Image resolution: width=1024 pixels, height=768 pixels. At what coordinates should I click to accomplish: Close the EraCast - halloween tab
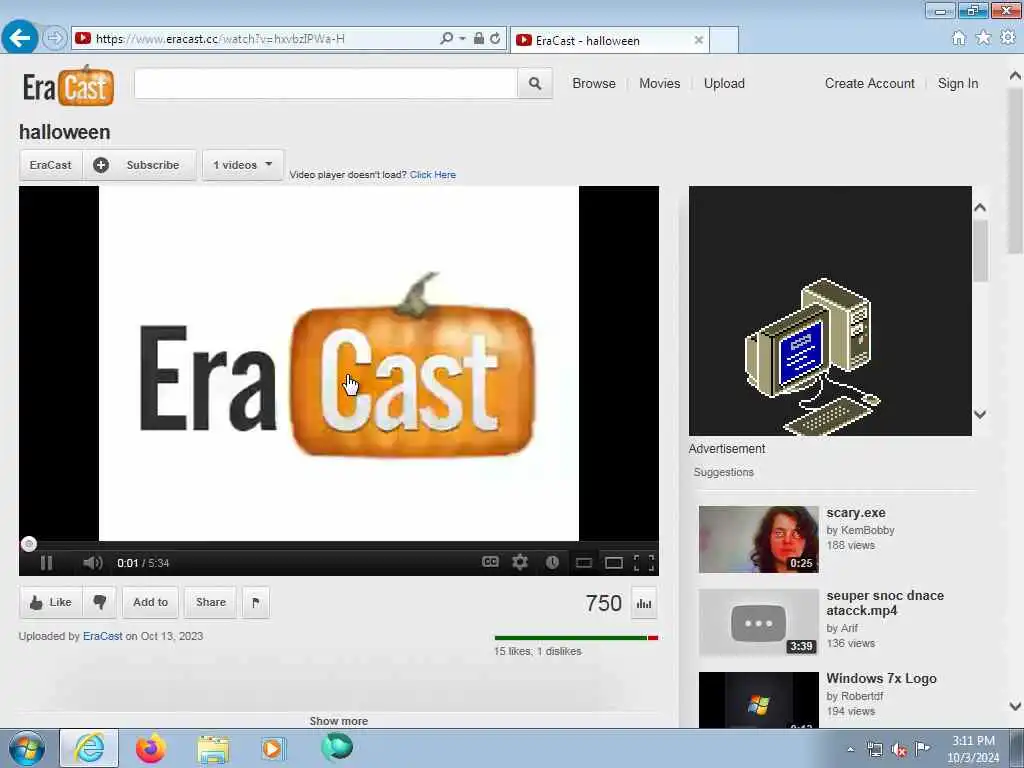click(x=698, y=40)
